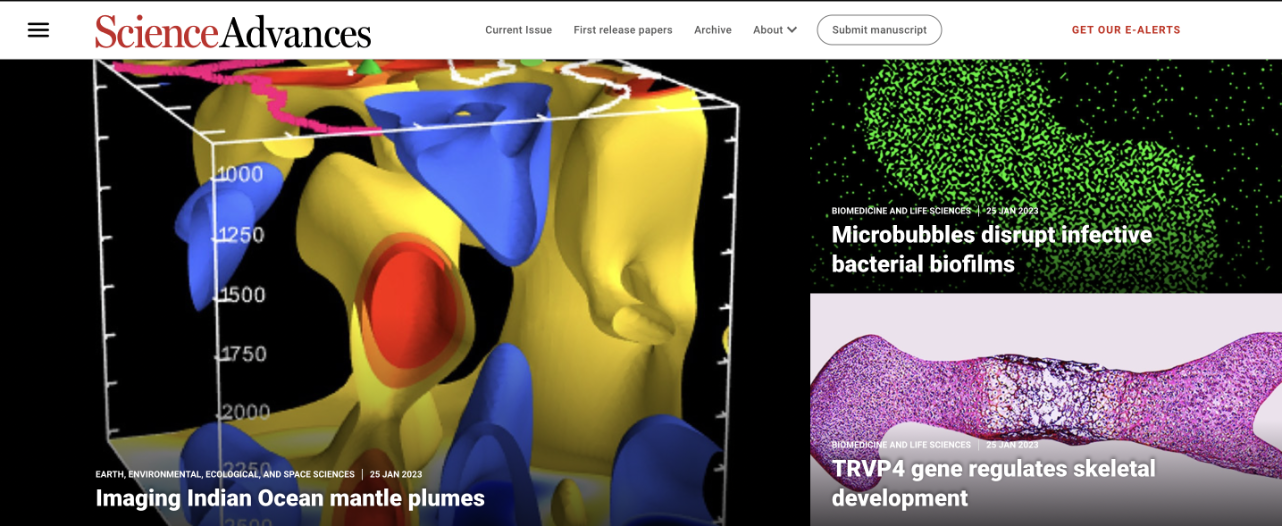Click Biomedicine and Life Sciences above Microbubbles headline
This screenshot has height=526, width=1282.
(x=901, y=211)
